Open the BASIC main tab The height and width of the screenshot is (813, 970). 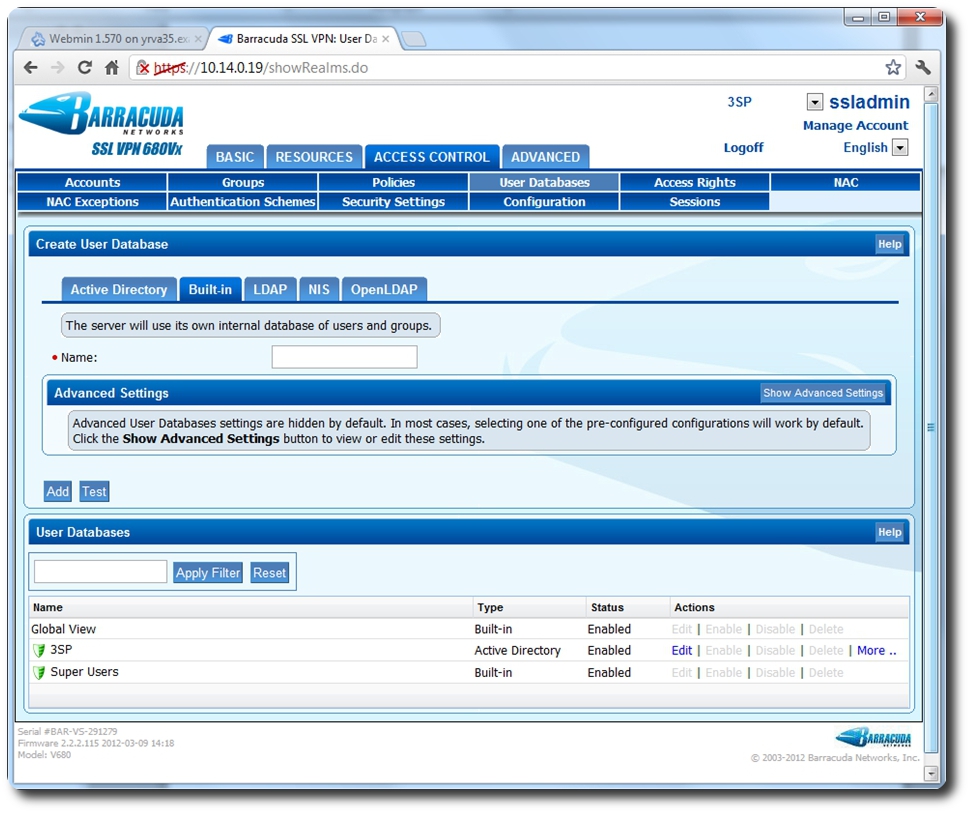click(235, 157)
